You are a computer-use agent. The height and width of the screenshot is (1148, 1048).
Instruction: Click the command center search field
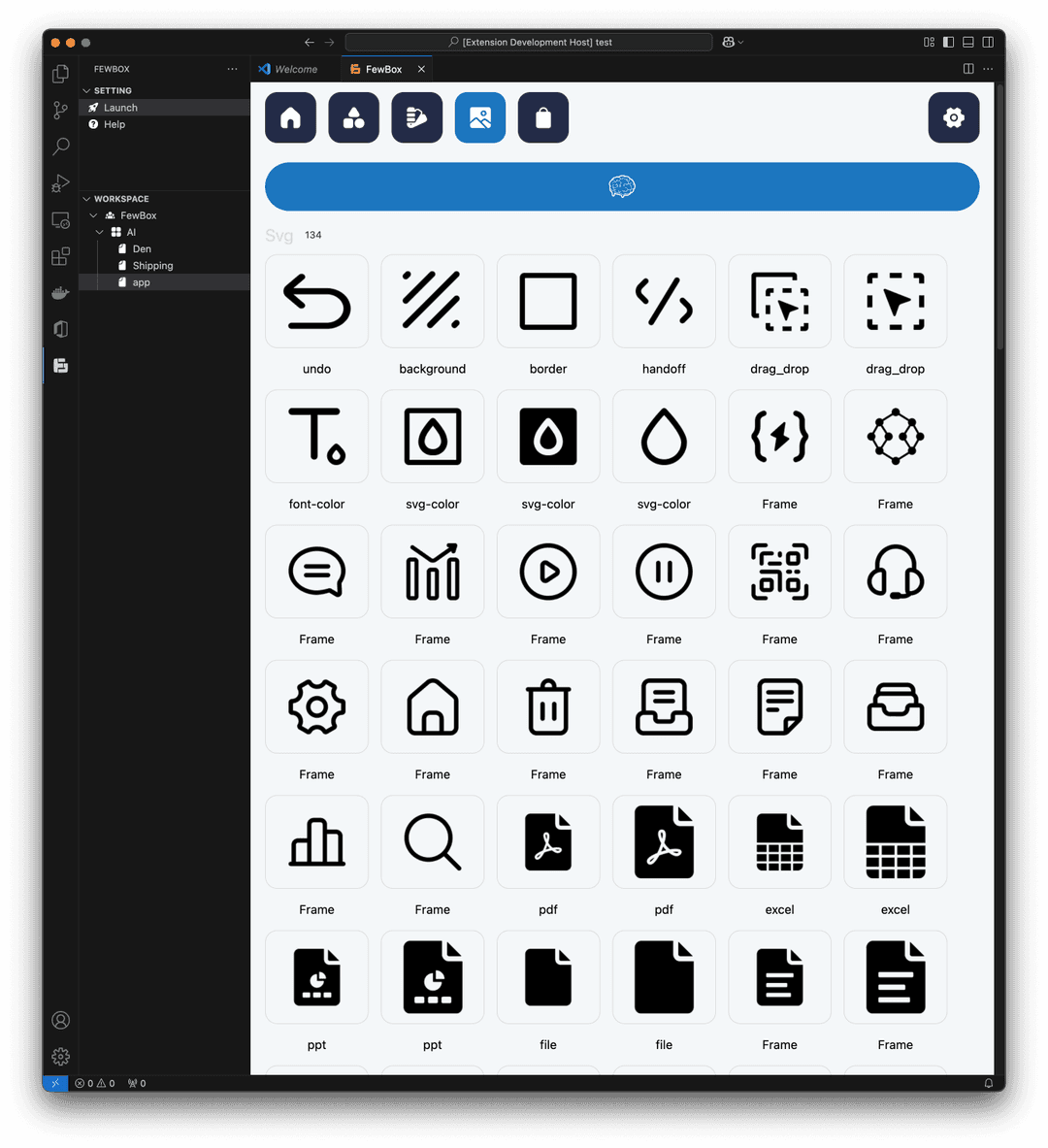pyautogui.click(x=529, y=43)
